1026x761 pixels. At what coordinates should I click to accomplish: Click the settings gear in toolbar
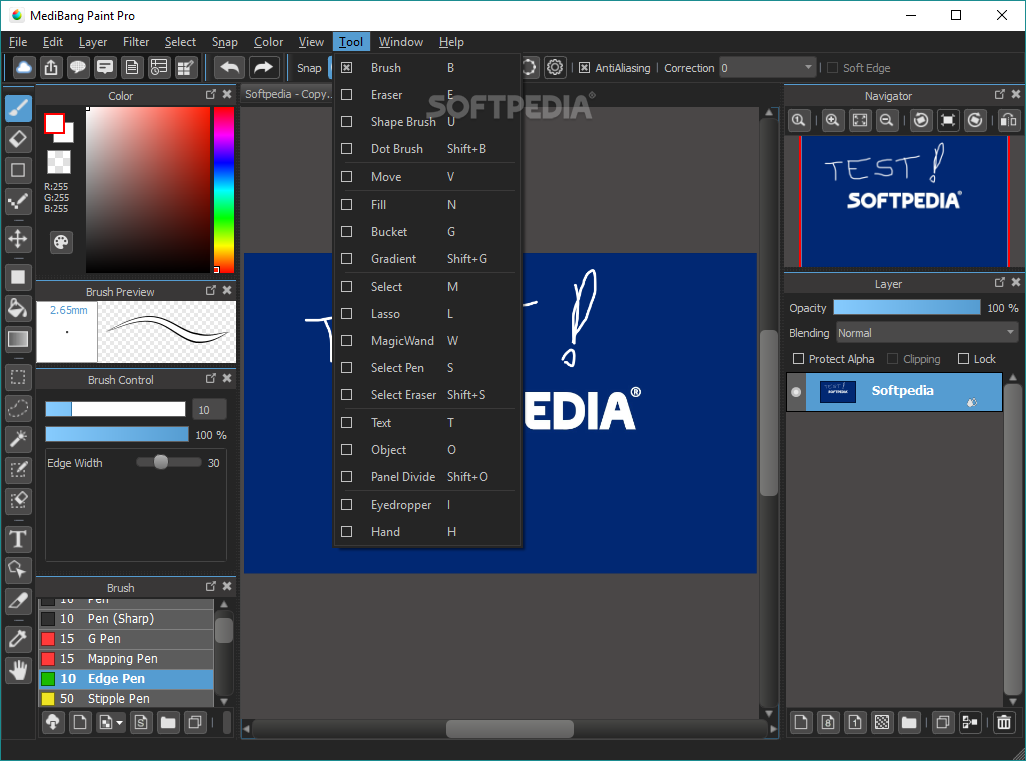click(x=555, y=67)
